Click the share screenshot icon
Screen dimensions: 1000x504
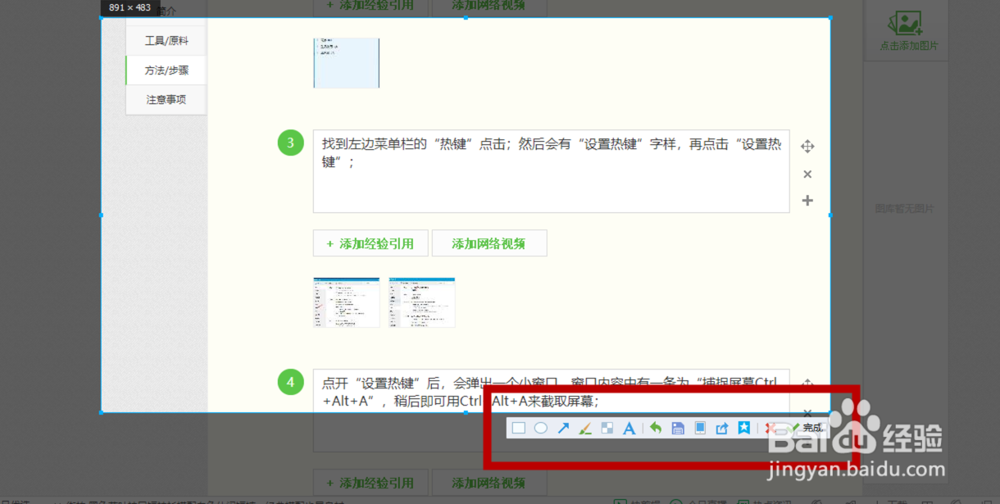[721, 428]
